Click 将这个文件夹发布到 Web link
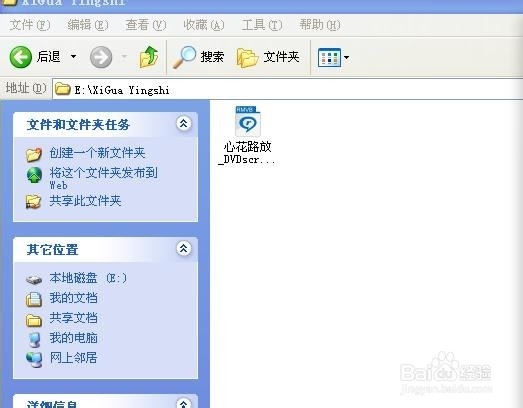The height and width of the screenshot is (408, 523). click(x=103, y=178)
